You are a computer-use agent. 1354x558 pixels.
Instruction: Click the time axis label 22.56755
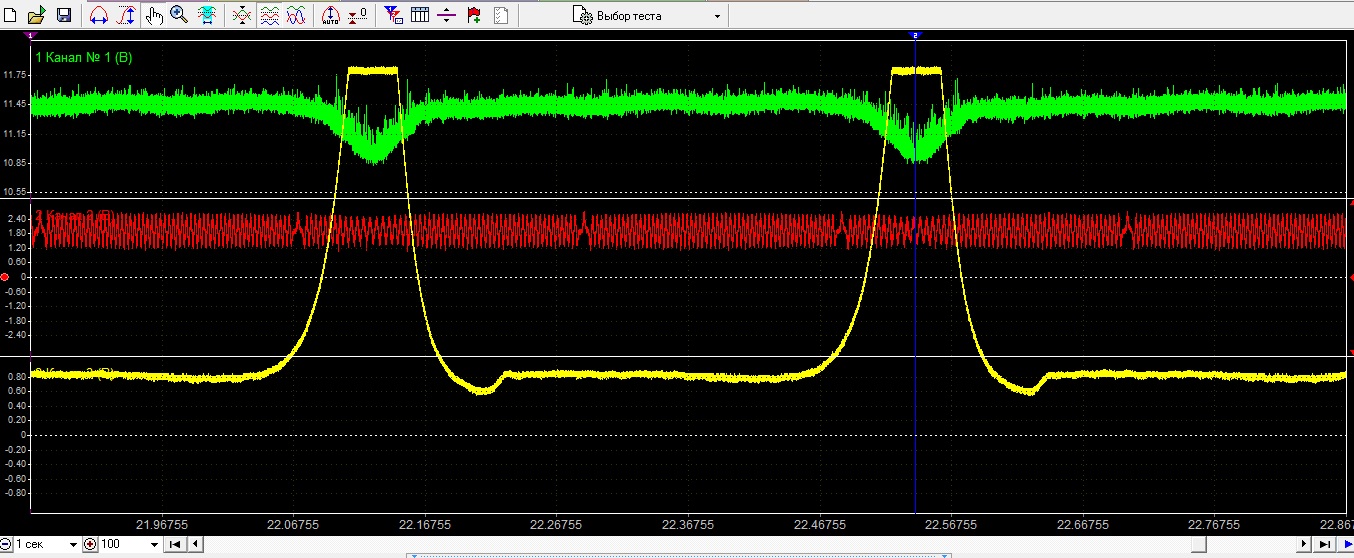(x=950, y=524)
